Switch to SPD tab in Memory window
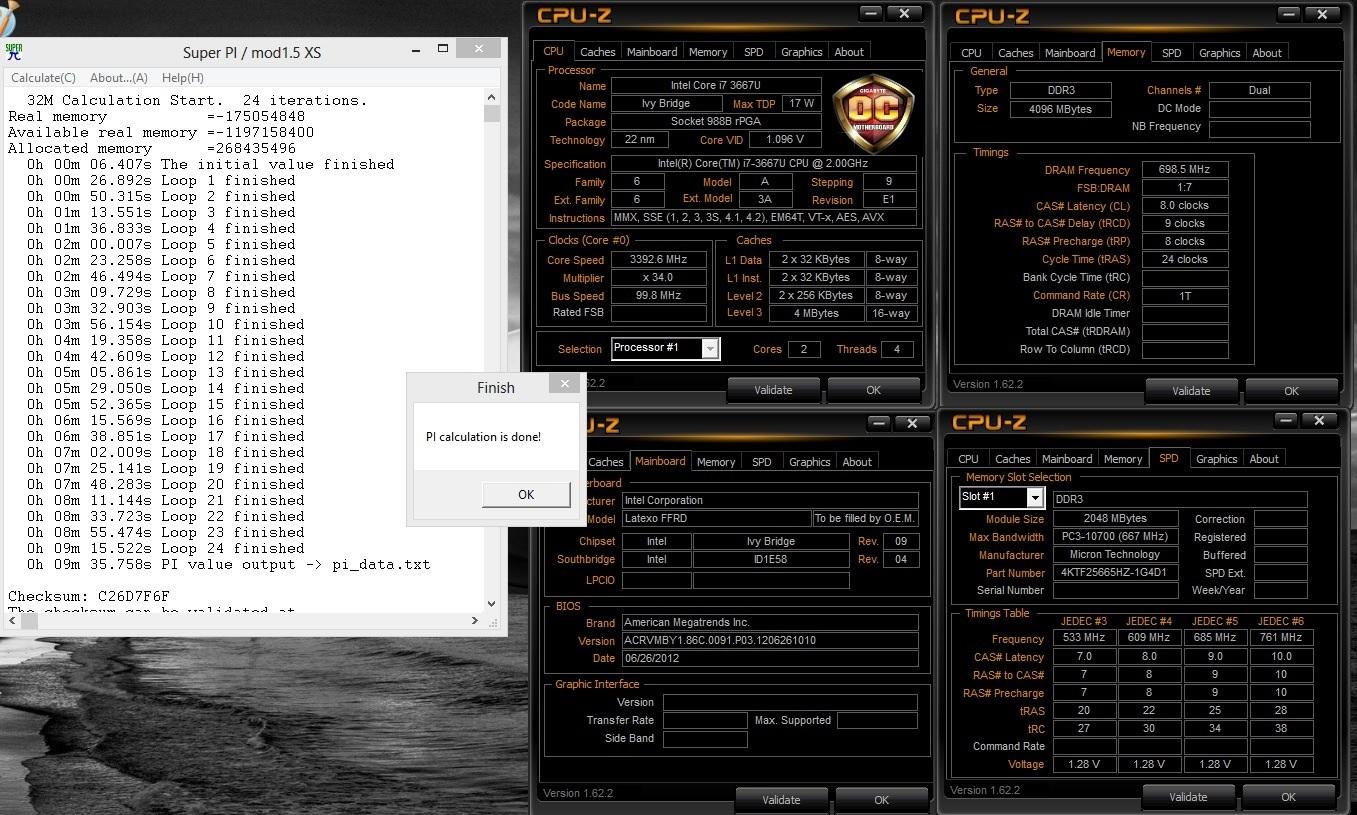This screenshot has width=1357, height=815. coord(1171,53)
